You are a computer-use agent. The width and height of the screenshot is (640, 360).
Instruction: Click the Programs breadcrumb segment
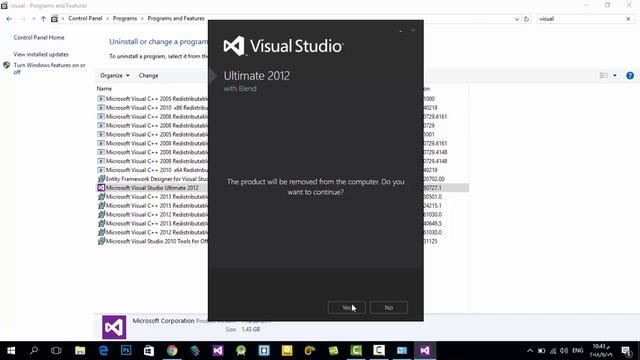125,18
